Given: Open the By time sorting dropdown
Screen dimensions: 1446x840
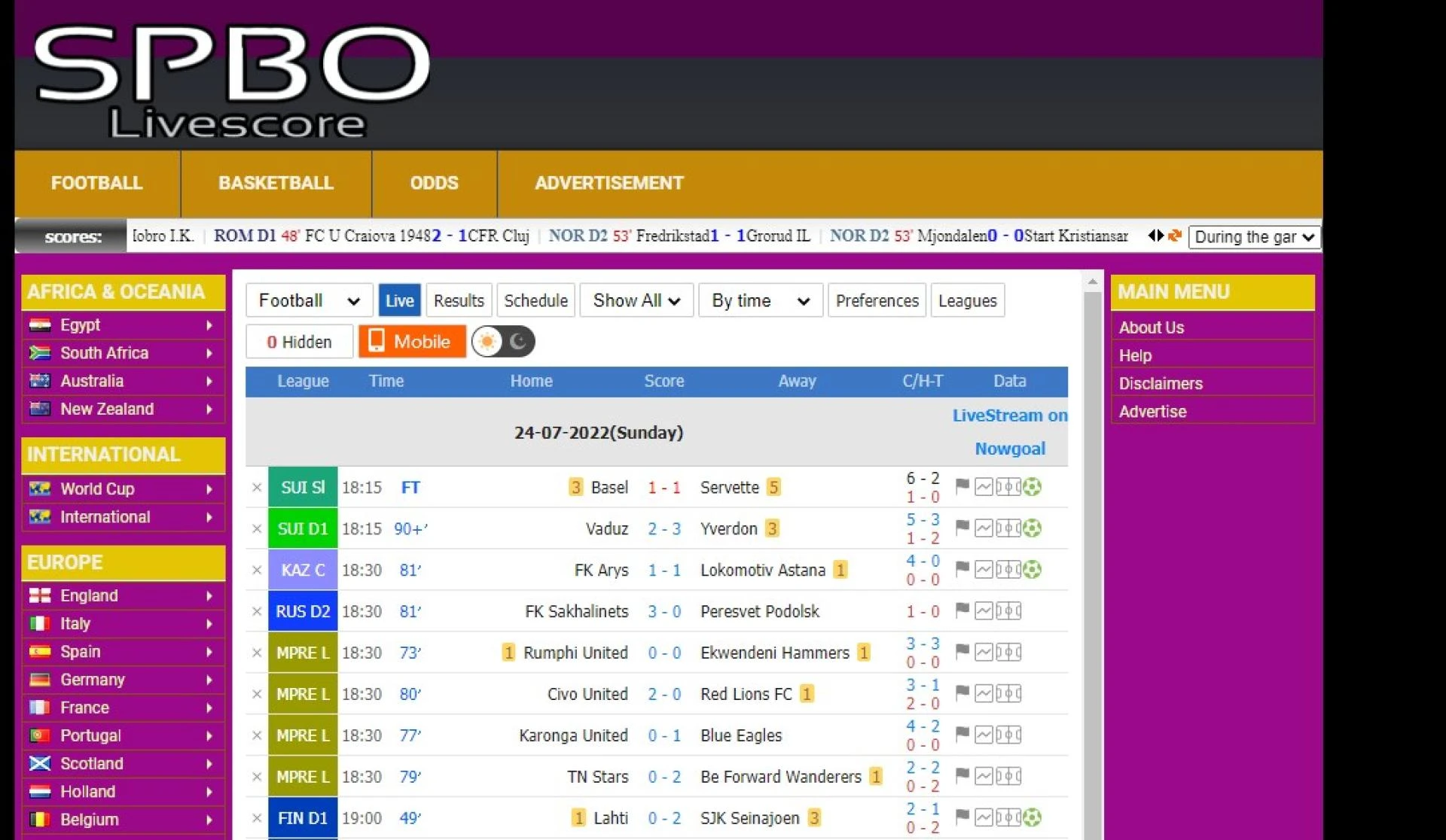Looking at the screenshot, I should pos(759,300).
